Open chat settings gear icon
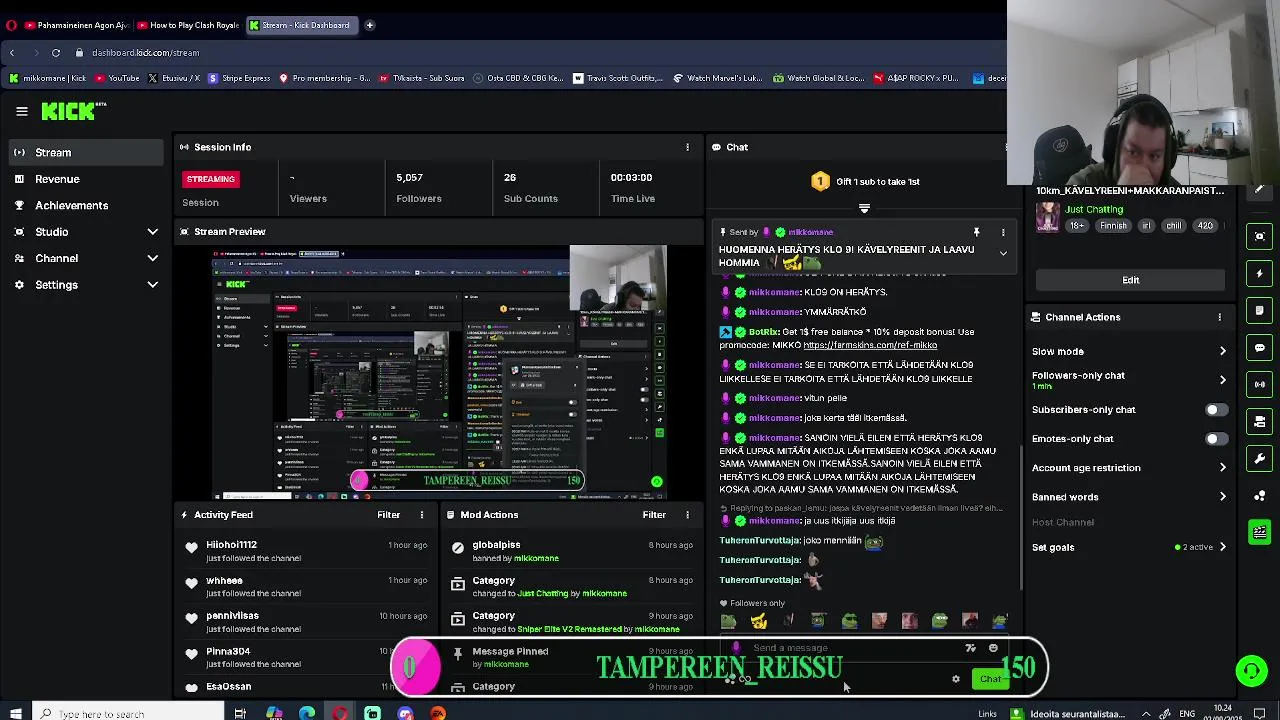 [x=956, y=679]
